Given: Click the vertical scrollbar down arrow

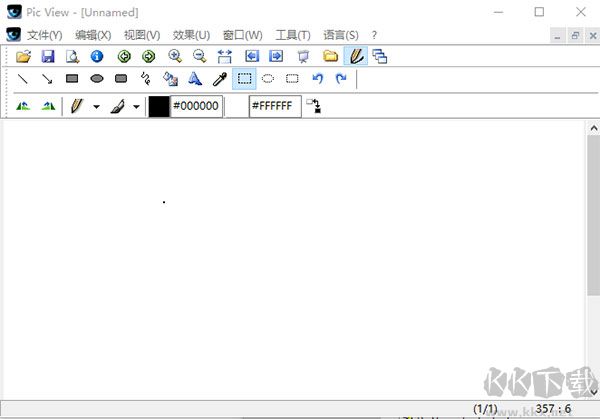Looking at the screenshot, I should pyautogui.click(x=593, y=392).
